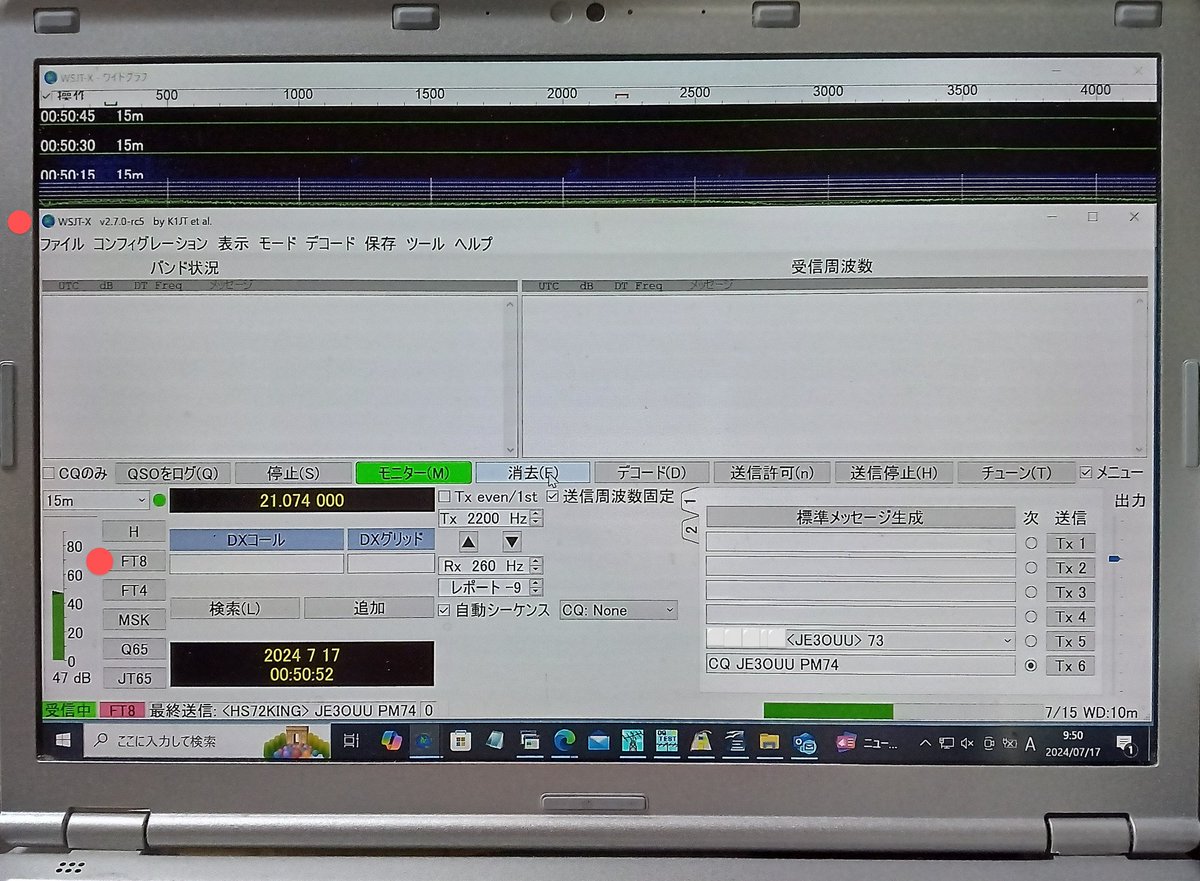Send message with the Tx 6 button
The height and width of the screenshot is (881, 1200).
[x=1070, y=665]
